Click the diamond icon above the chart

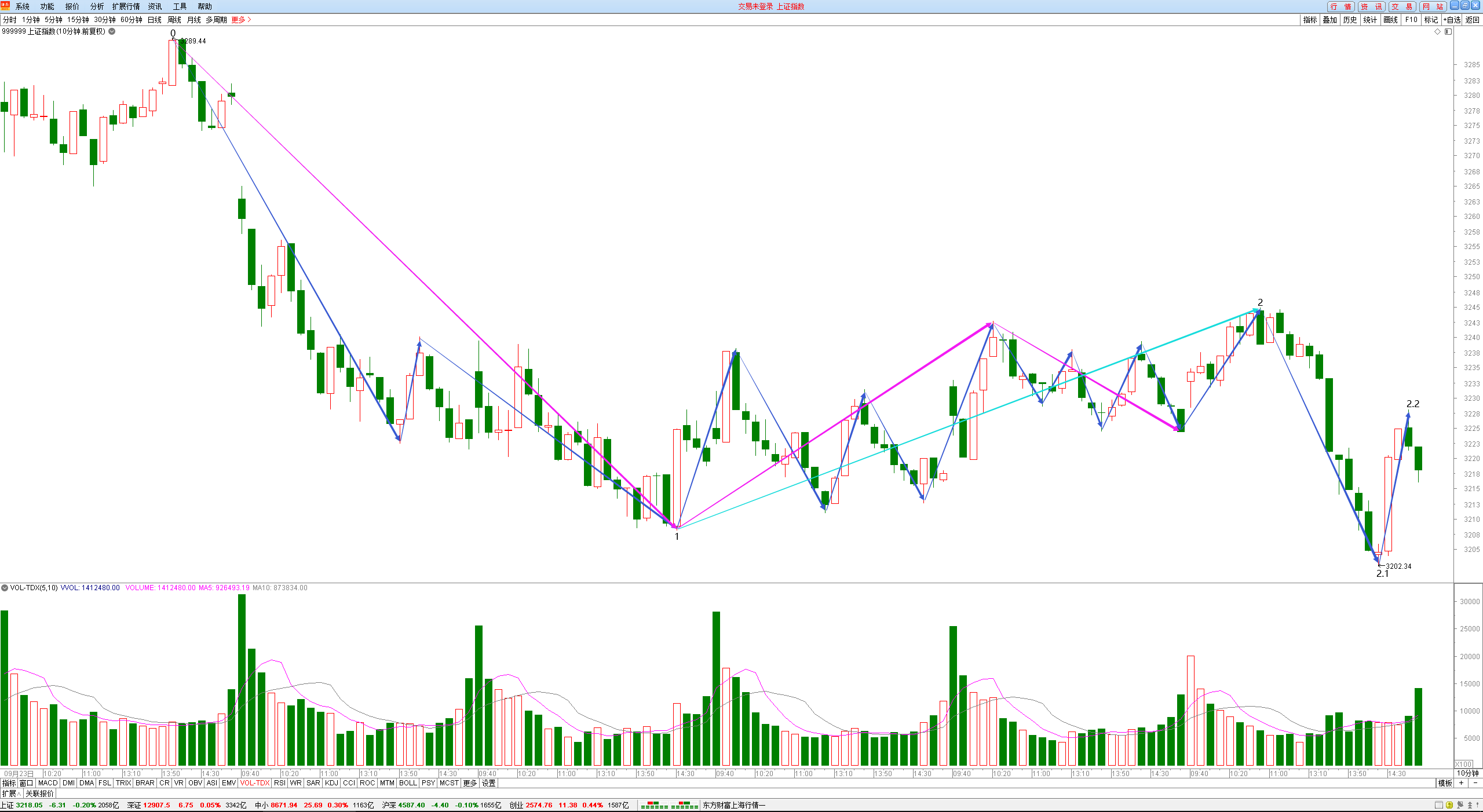pyautogui.click(x=1437, y=32)
